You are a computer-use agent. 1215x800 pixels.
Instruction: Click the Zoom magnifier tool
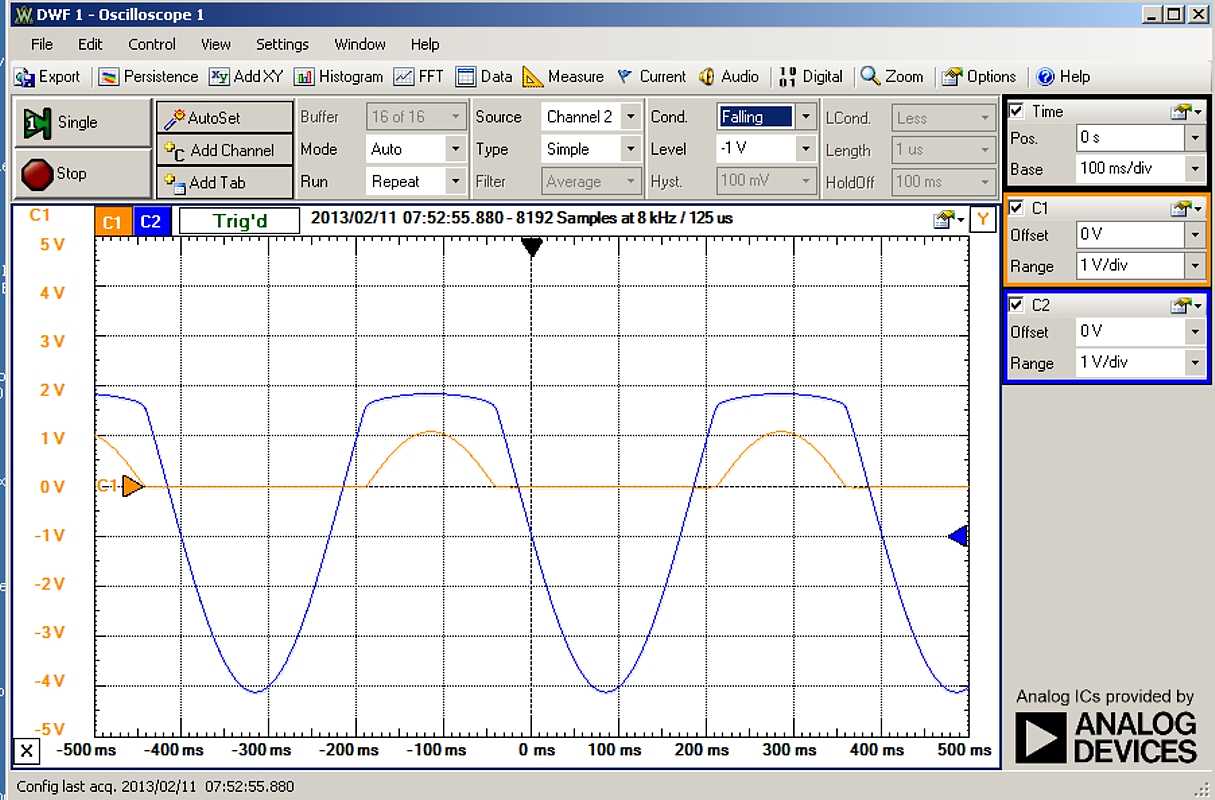click(892, 76)
